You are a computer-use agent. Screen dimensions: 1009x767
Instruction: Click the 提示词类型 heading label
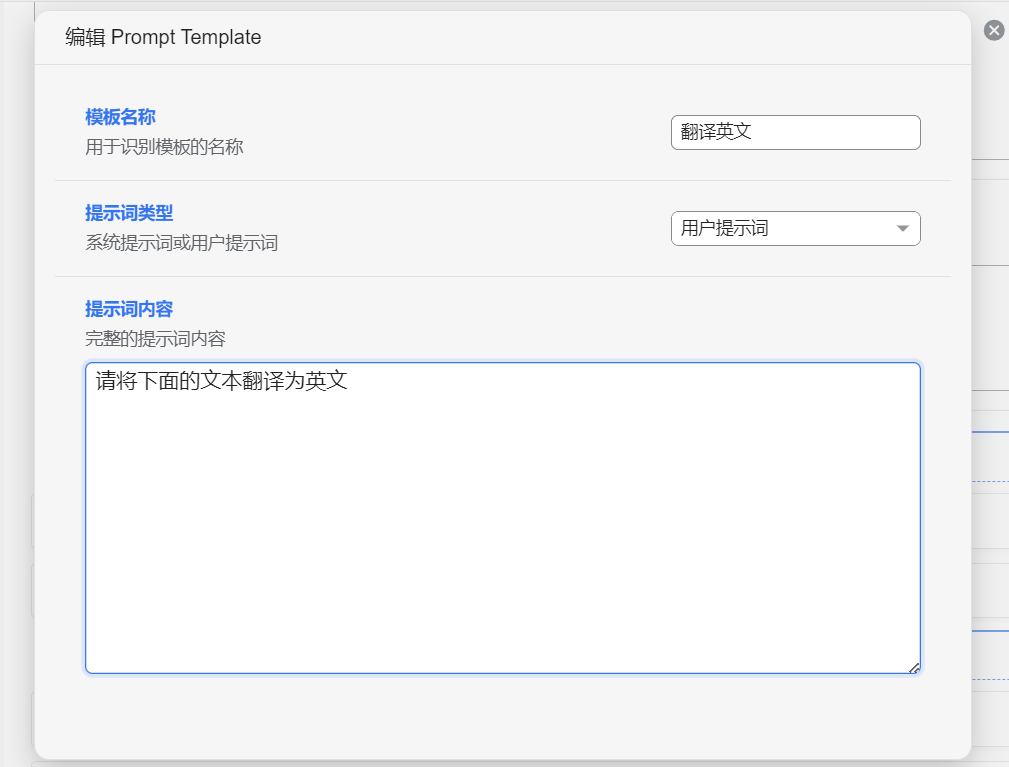[129, 213]
